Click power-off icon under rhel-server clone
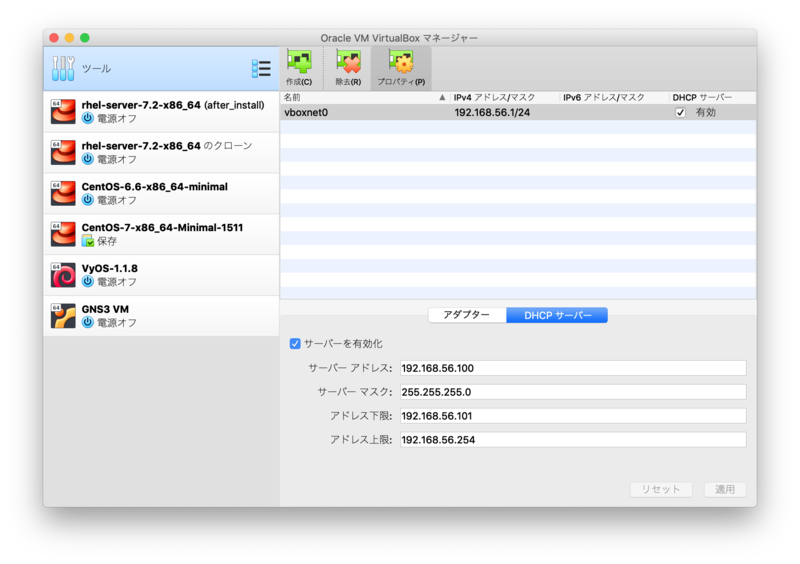The width and height of the screenshot is (800, 564). 88,159
